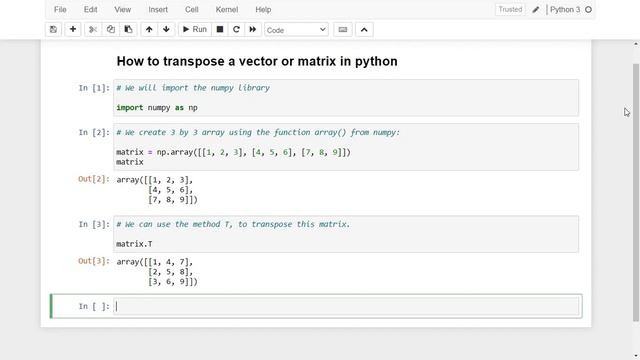Click the Out[2] output prompt
This screenshot has height=360, width=640.
94,179
